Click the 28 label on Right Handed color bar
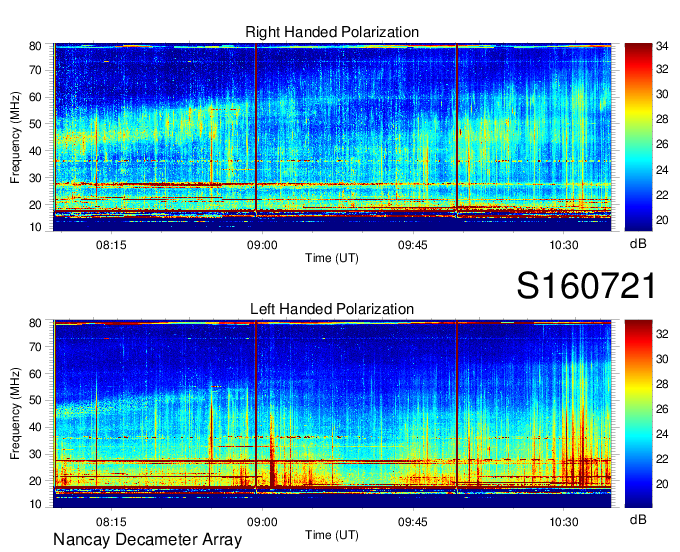Image resolution: width=680 pixels, height=552 pixels. tap(662, 119)
